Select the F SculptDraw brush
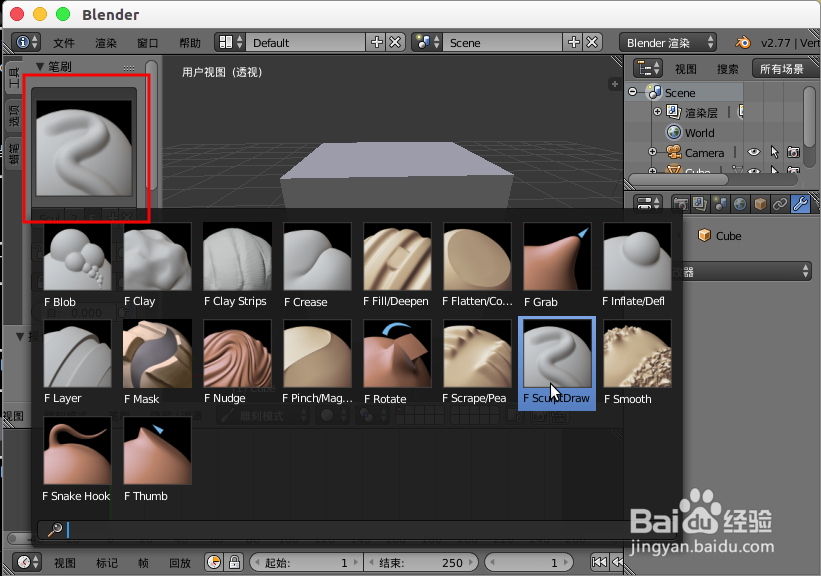The height and width of the screenshot is (576, 821). tap(557, 362)
